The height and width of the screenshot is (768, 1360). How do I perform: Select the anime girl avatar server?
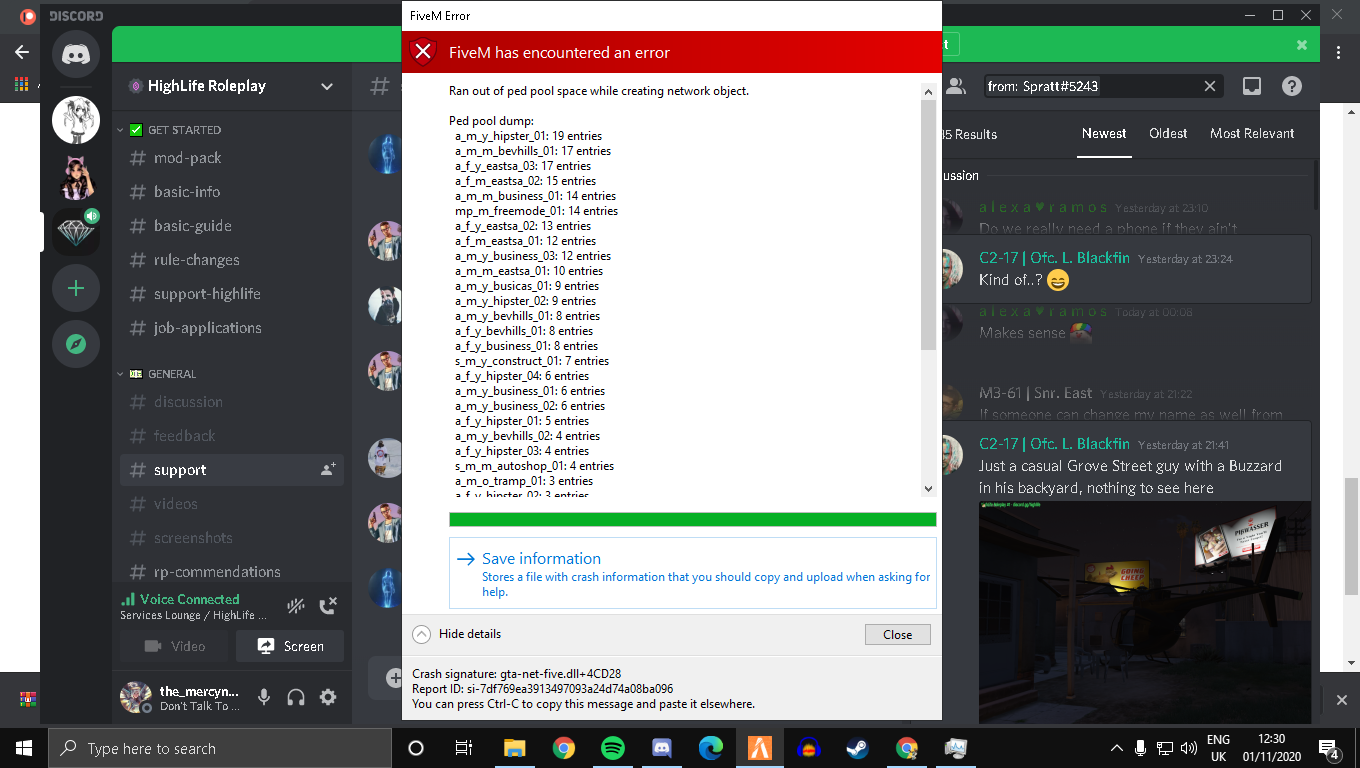76,122
